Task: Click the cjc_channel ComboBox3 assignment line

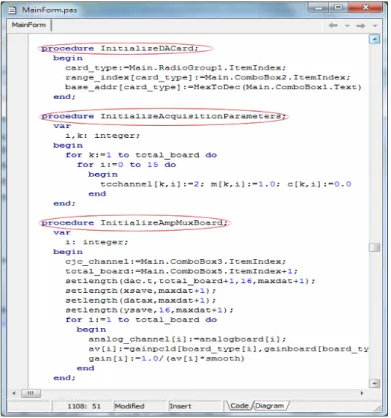Action: [175, 262]
